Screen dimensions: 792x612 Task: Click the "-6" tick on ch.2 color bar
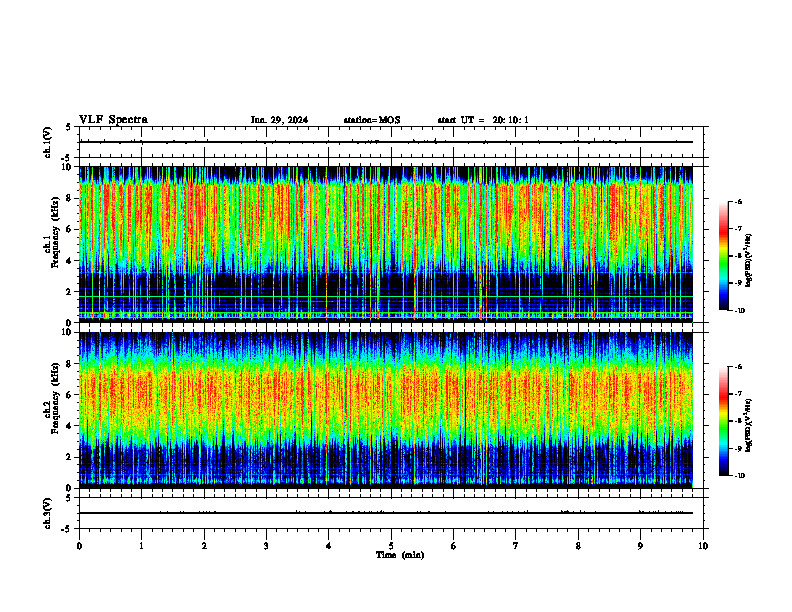[738, 367]
